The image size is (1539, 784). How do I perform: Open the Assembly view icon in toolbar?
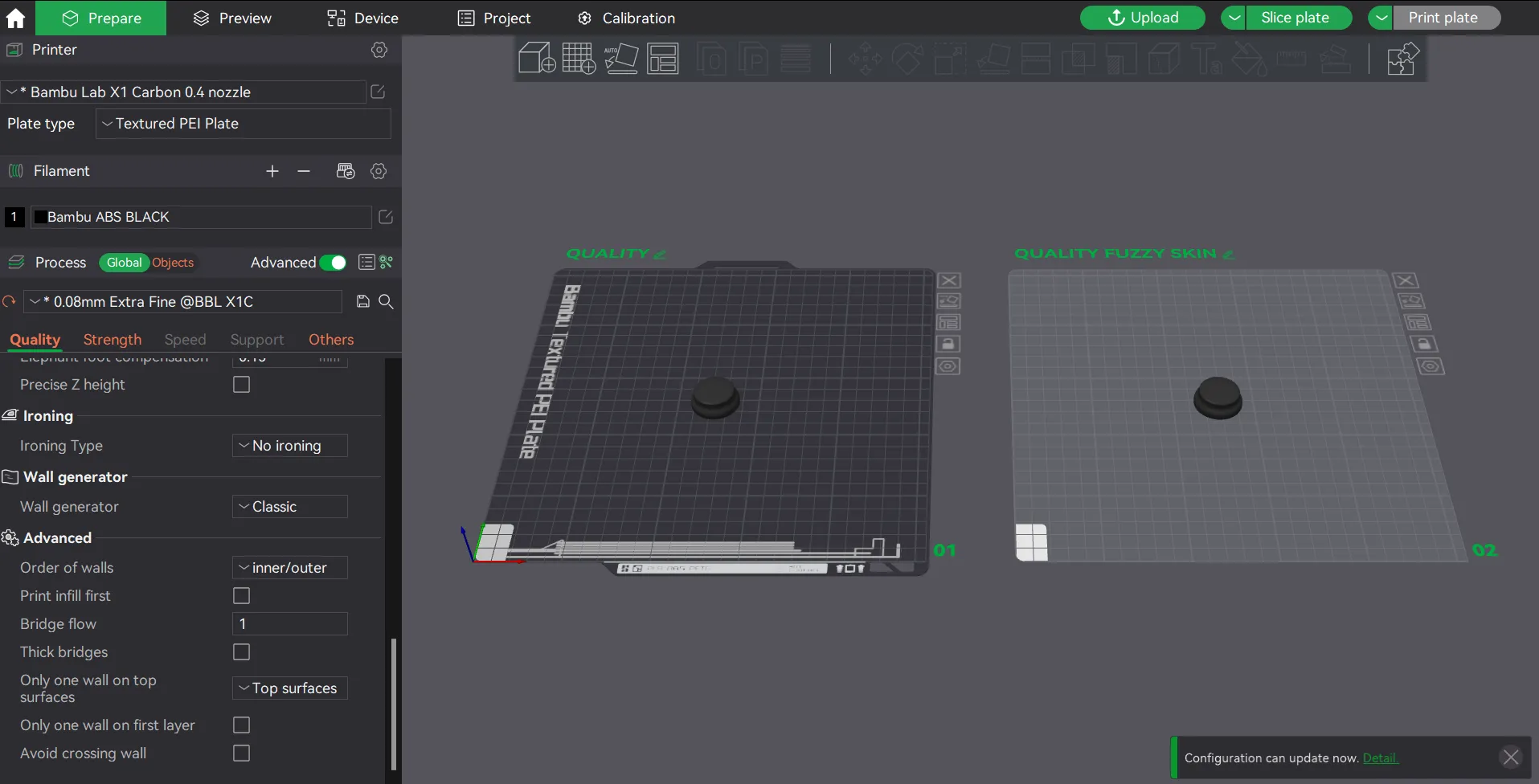pos(1402,59)
